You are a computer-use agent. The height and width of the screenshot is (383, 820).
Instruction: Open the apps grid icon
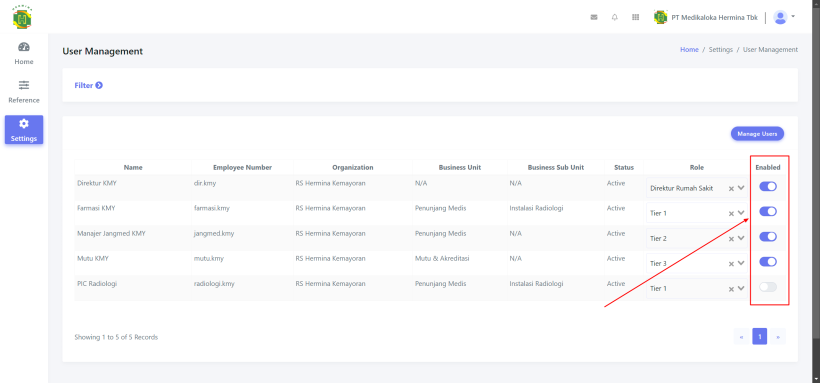point(635,17)
